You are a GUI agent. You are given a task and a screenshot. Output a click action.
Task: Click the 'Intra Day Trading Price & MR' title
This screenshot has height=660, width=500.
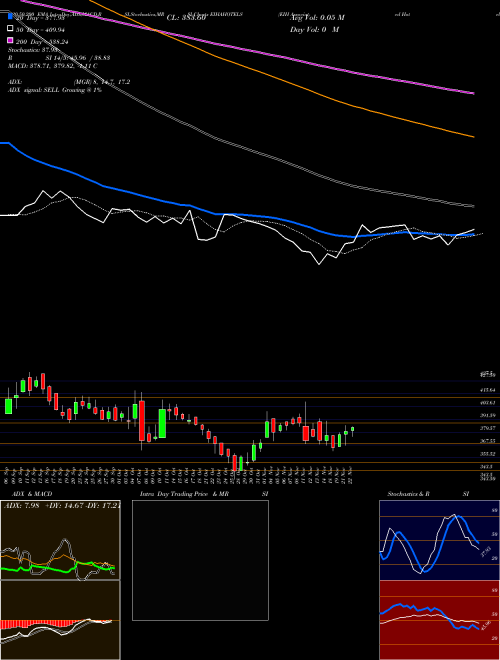click(185, 494)
